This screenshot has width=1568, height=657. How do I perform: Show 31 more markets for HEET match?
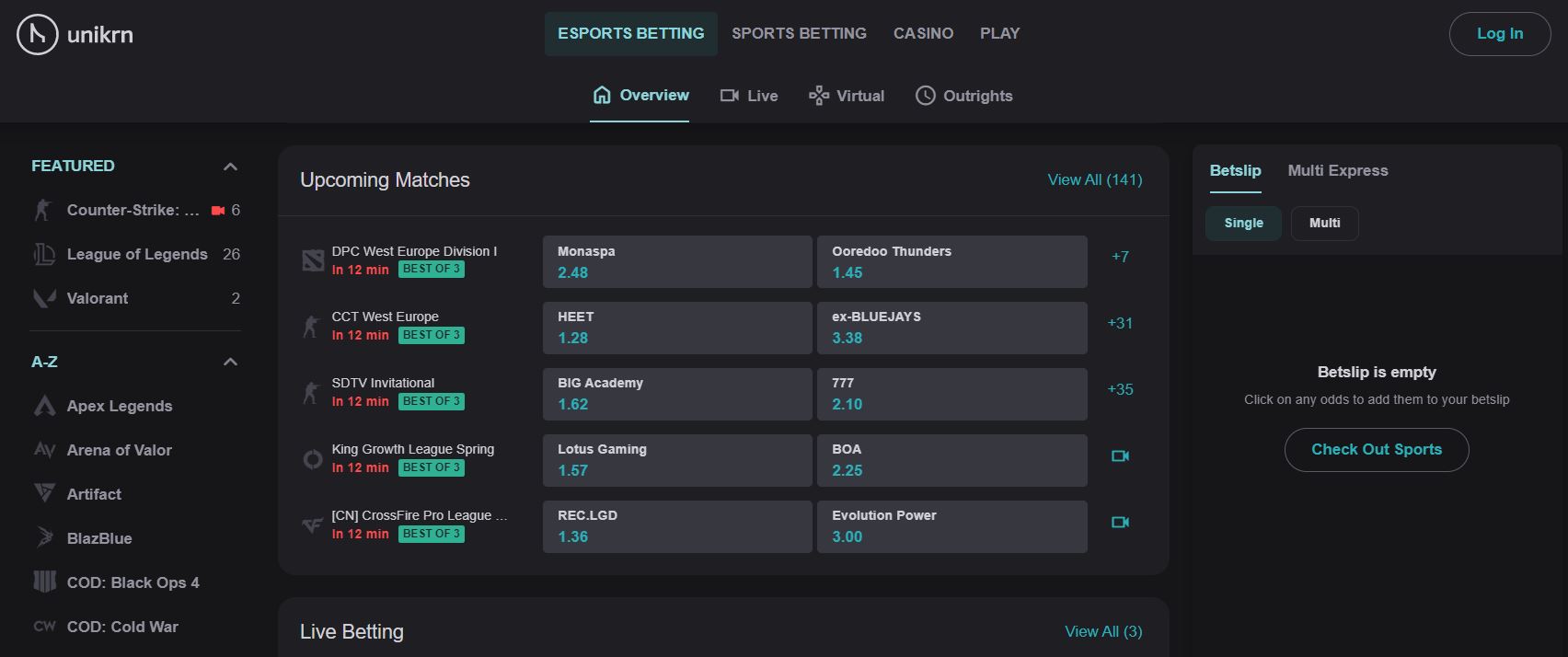[1120, 323]
